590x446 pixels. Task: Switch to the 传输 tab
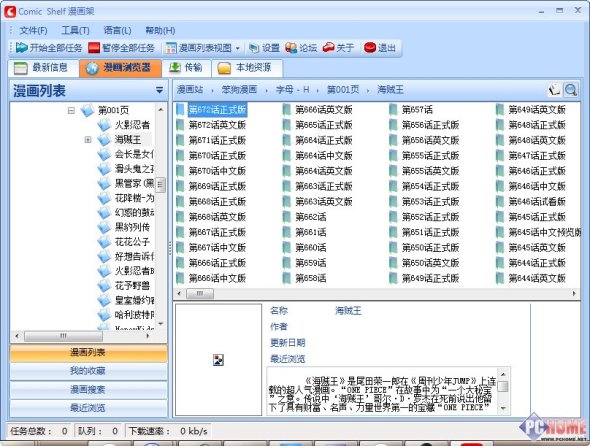click(186, 68)
